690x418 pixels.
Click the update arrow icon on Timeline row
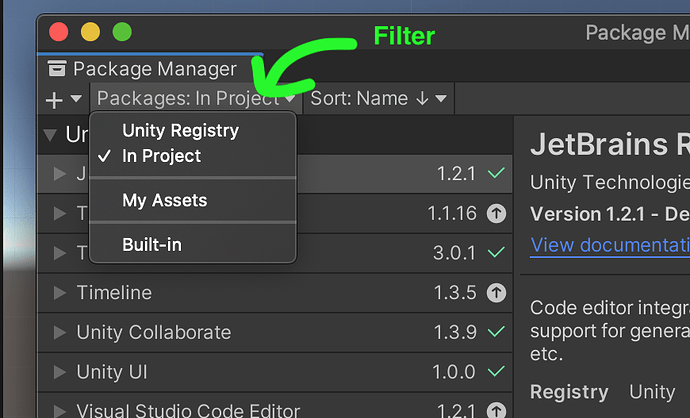[x=496, y=293]
